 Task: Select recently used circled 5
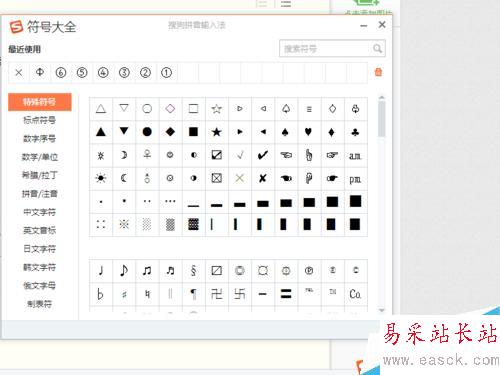pos(82,72)
